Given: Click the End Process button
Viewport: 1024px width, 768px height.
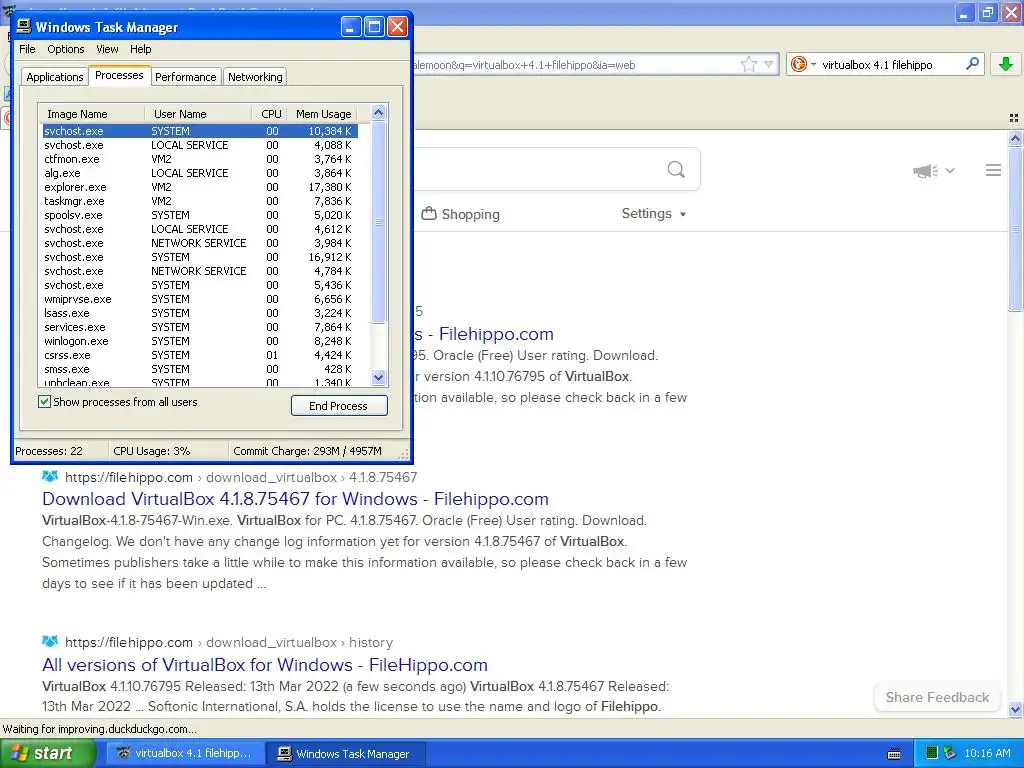Looking at the screenshot, I should point(339,406).
